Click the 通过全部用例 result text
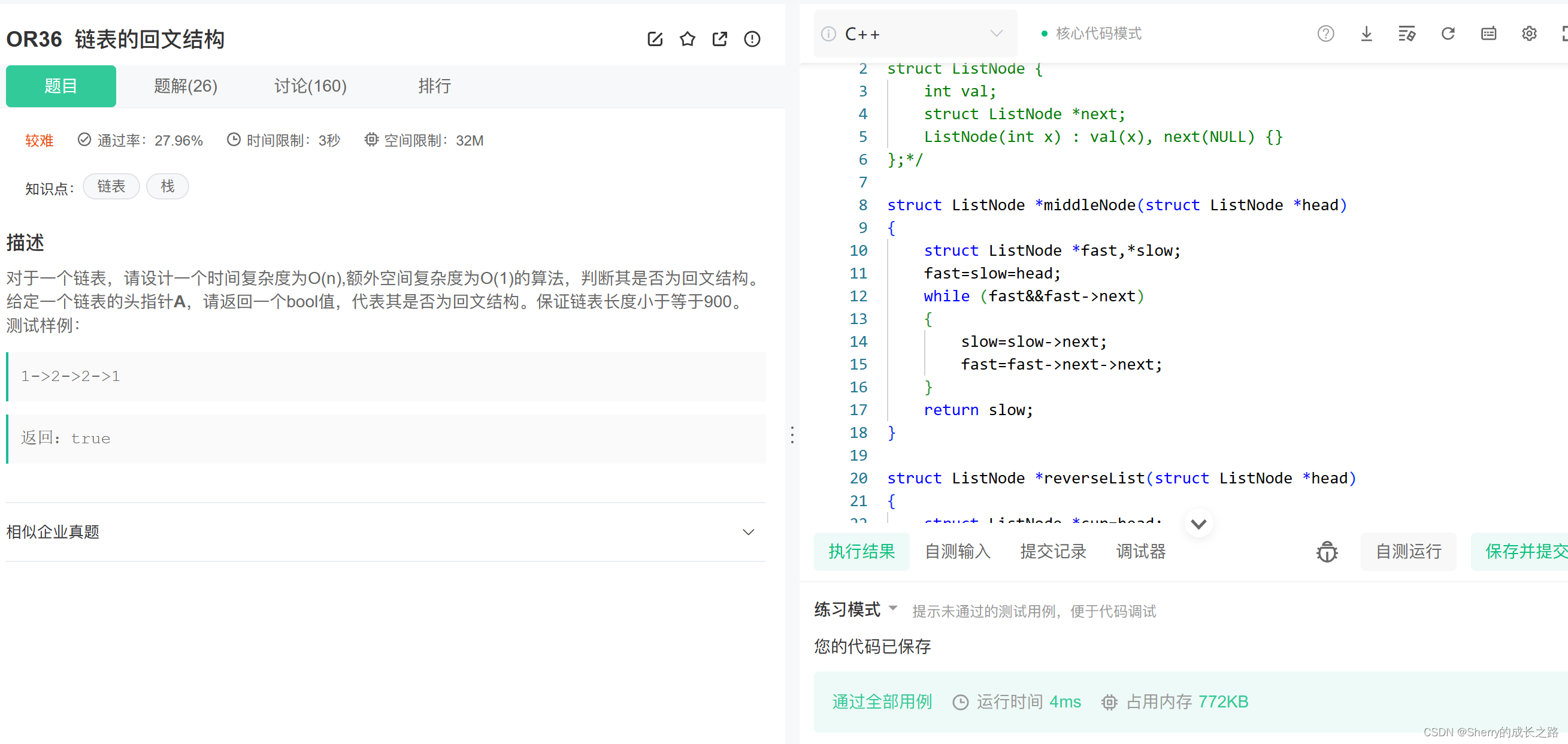Image resolution: width=1568 pixels, height=744 pixels. pyautogui.click(x=882, y=702)
